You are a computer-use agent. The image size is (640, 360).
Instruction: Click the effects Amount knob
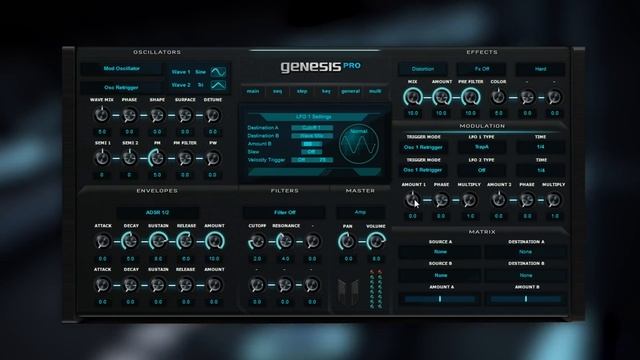point(442,97)
